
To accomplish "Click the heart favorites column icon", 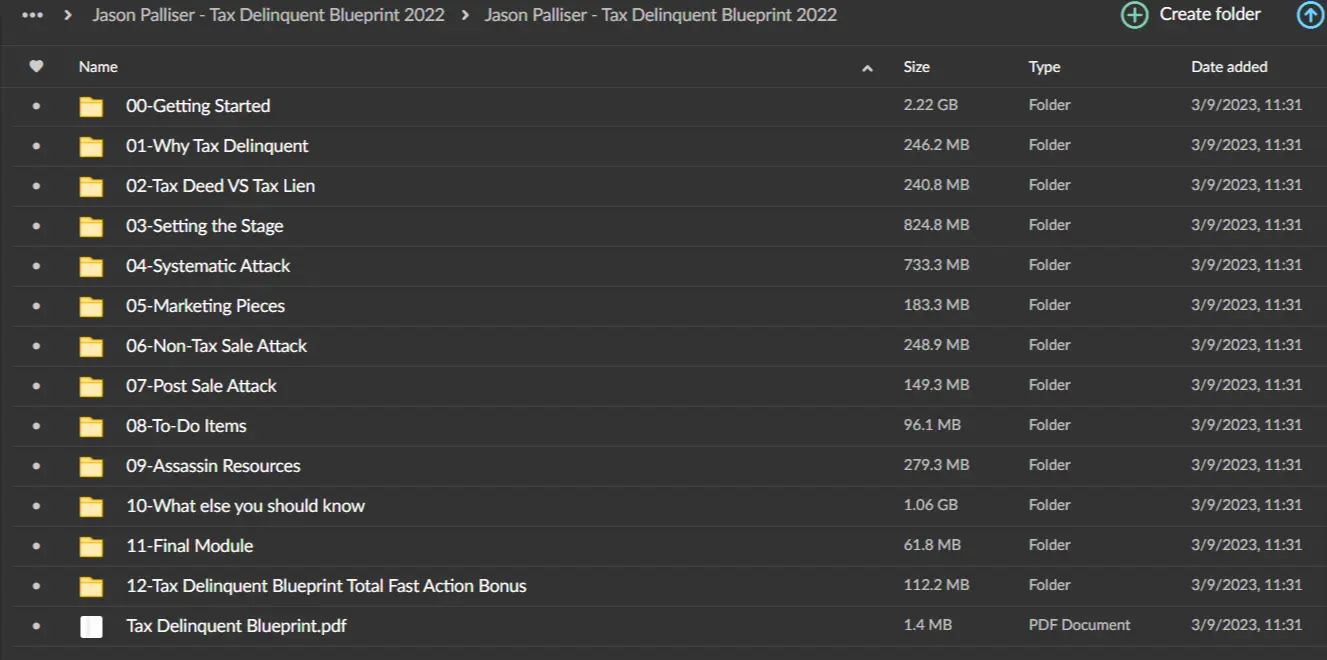I will [x=37, y=67].
